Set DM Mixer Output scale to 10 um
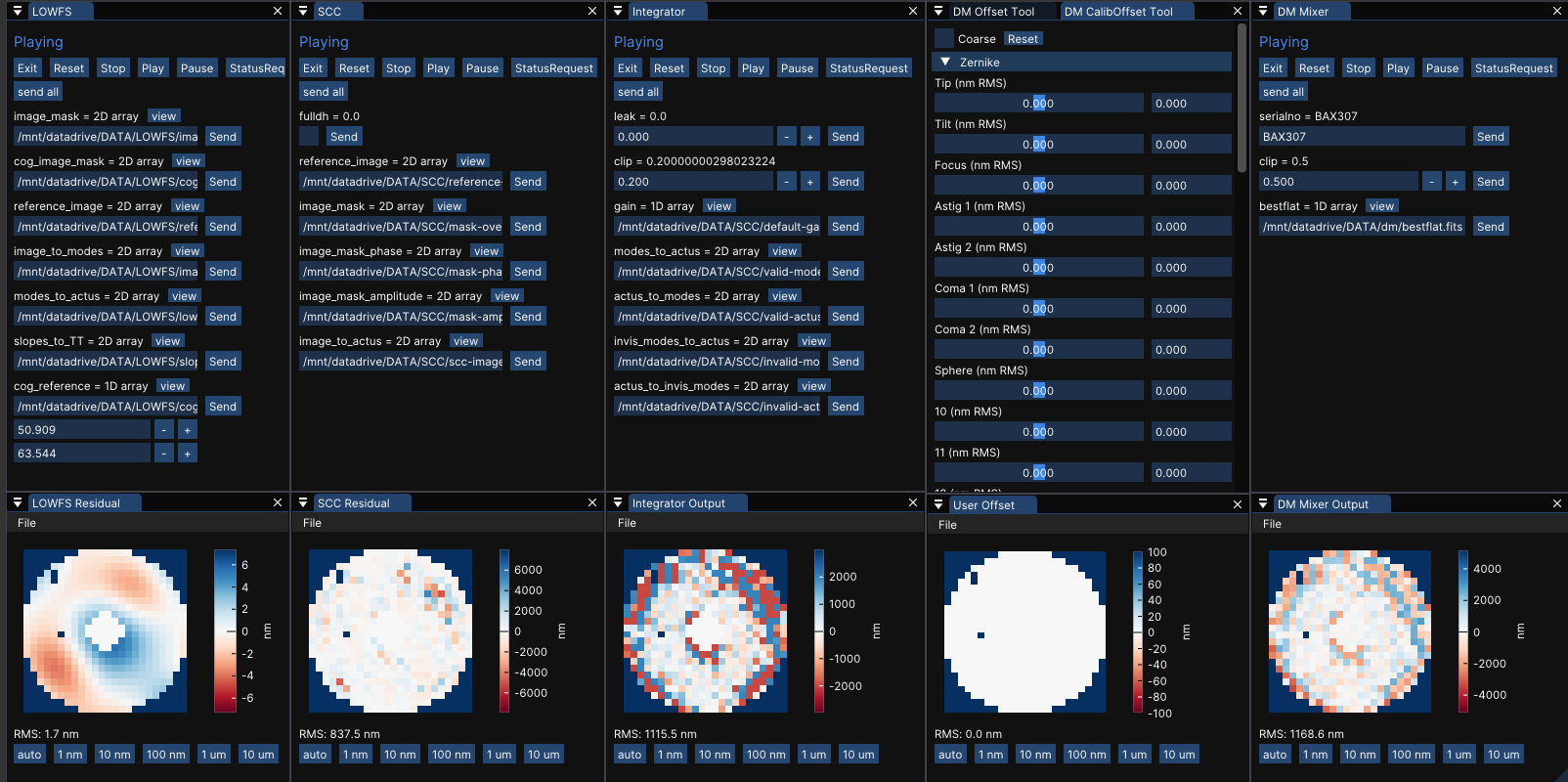This screenshot has height=782, width=1568. coord(1503,755)
